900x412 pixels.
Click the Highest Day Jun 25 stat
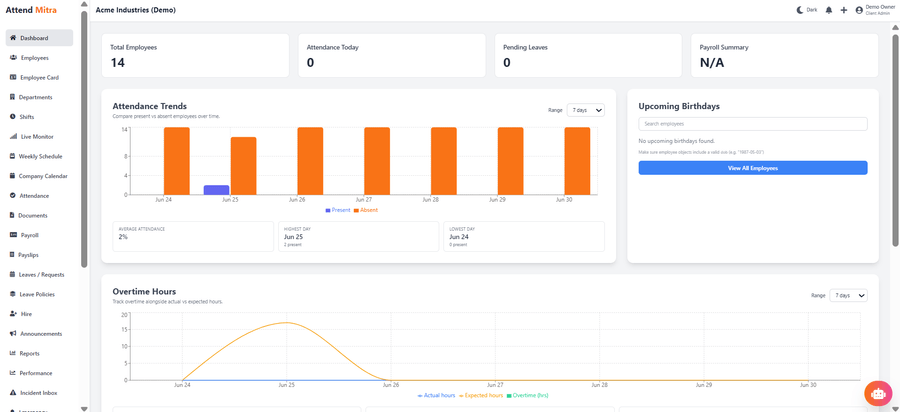(359, 236)
